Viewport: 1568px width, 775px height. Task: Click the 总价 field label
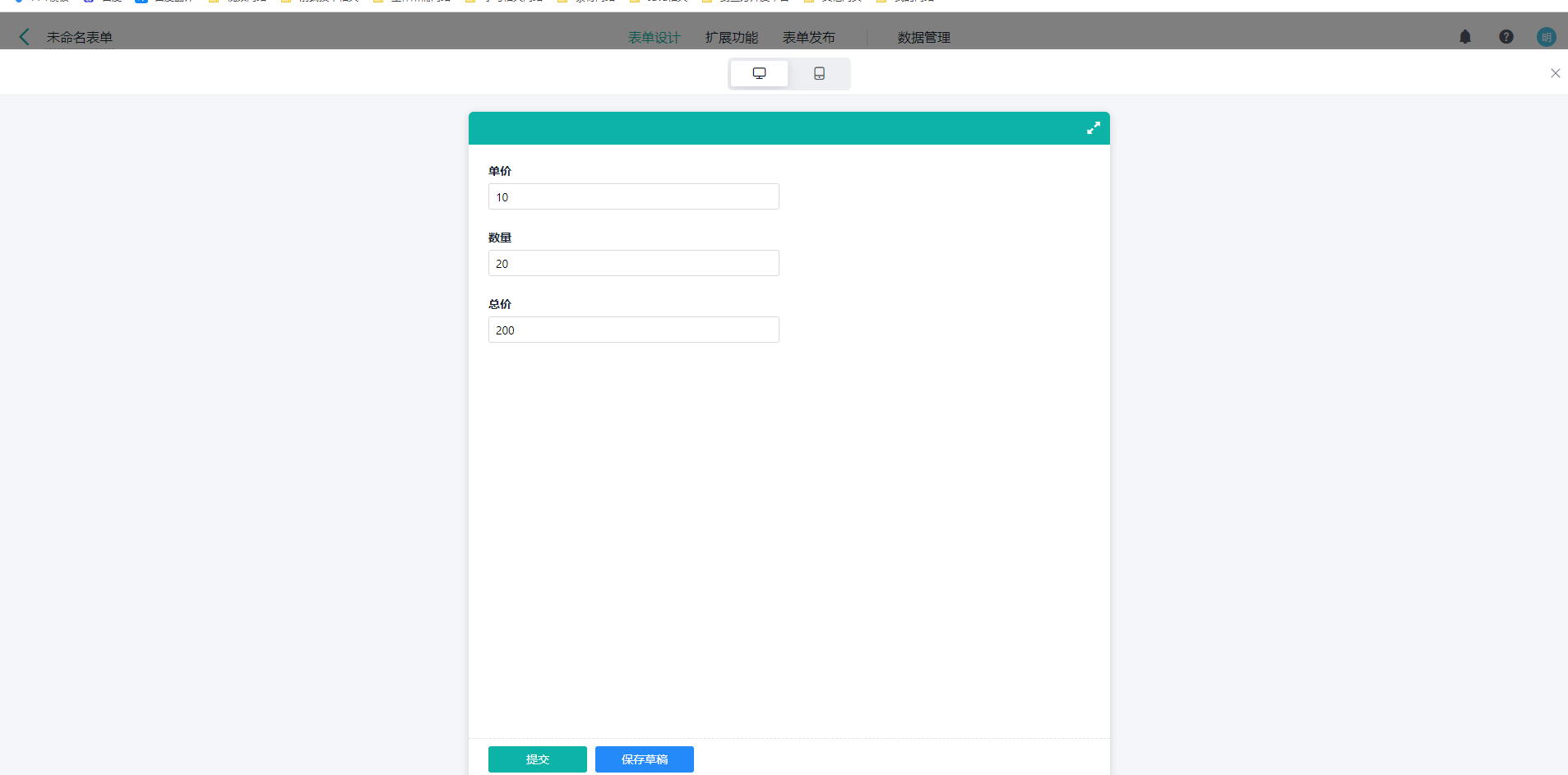500,304
